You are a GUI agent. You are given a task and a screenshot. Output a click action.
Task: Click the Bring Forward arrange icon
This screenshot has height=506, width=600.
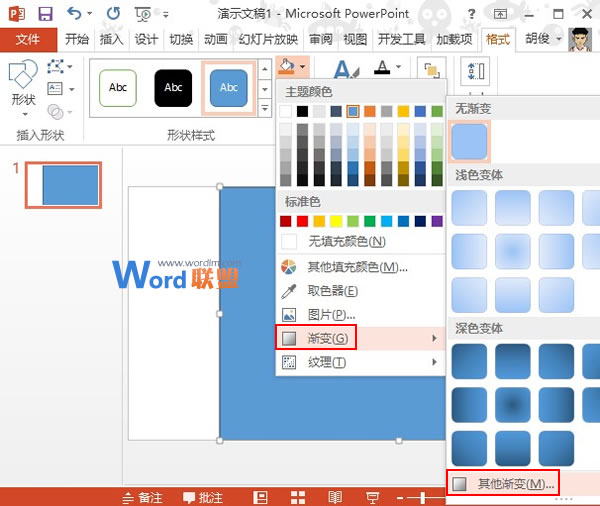[x=432, y=71]
